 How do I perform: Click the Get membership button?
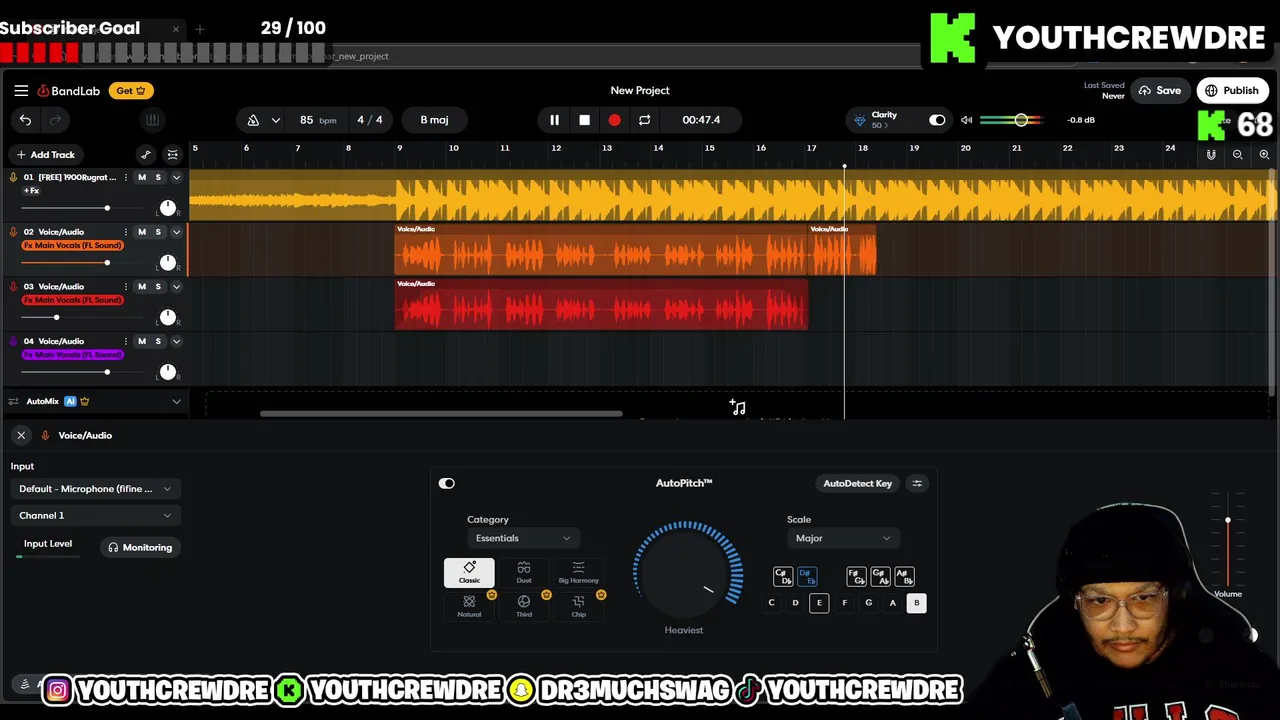[131, 91]
